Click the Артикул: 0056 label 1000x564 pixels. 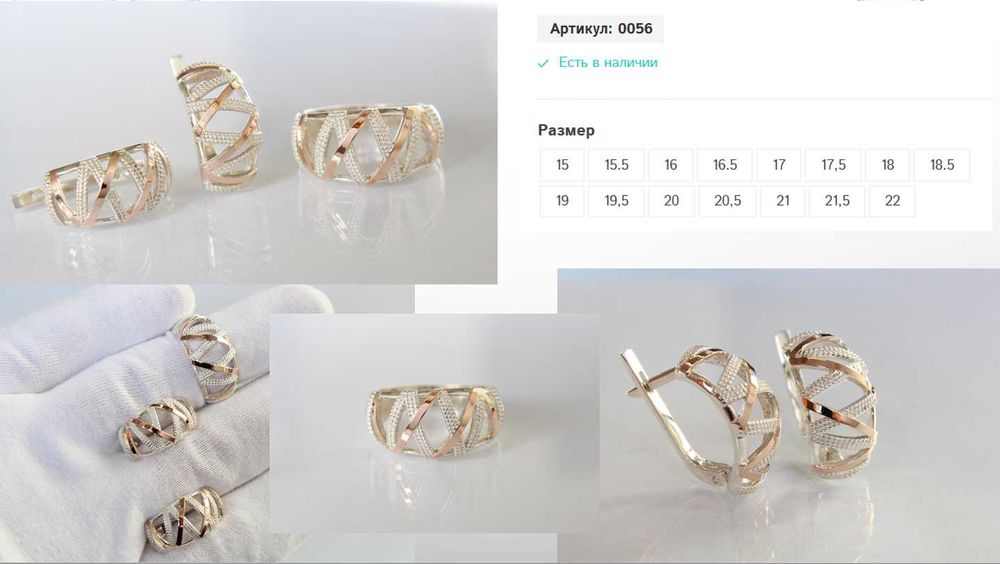[601, 29]
